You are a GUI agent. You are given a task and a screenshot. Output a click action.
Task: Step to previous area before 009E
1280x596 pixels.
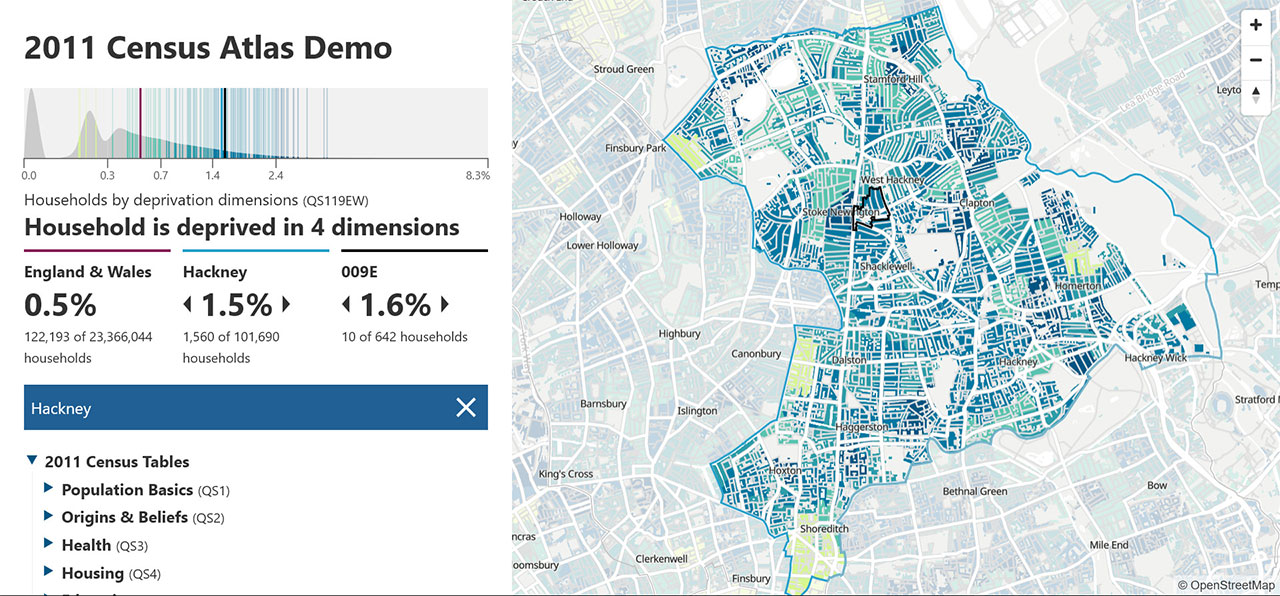[347, 304]
